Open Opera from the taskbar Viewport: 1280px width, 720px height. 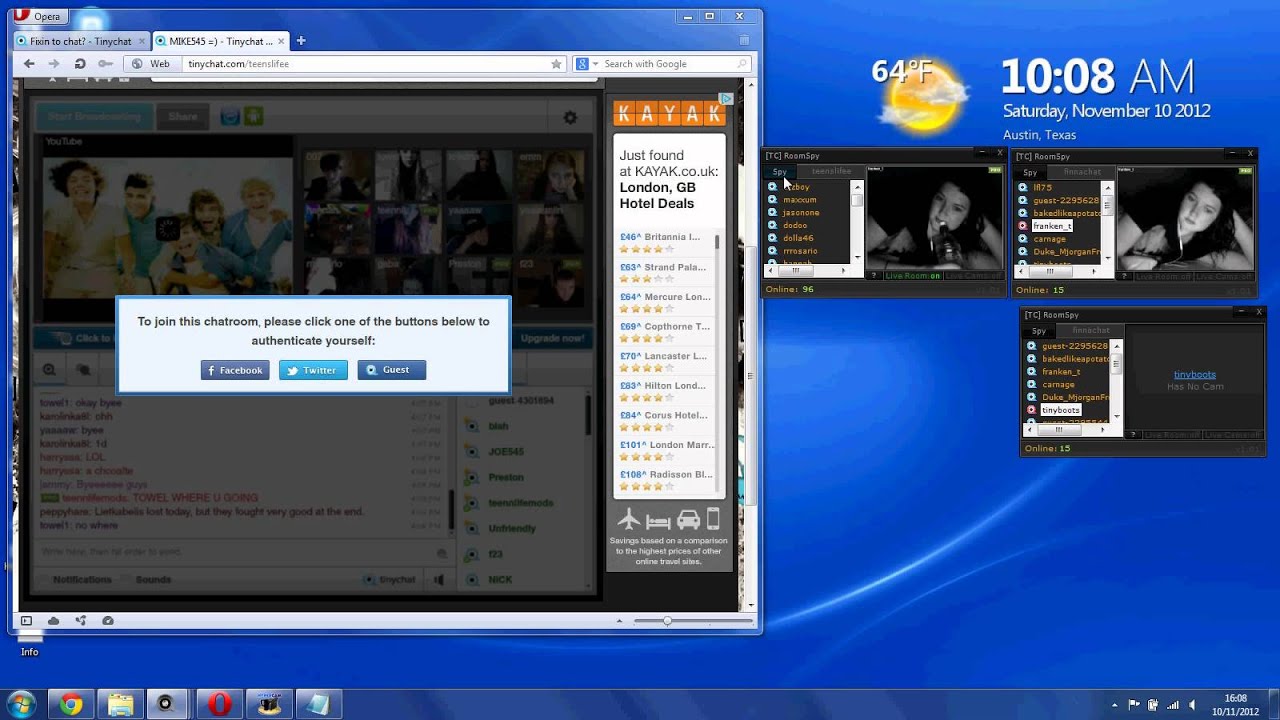(x=219, y=705)
